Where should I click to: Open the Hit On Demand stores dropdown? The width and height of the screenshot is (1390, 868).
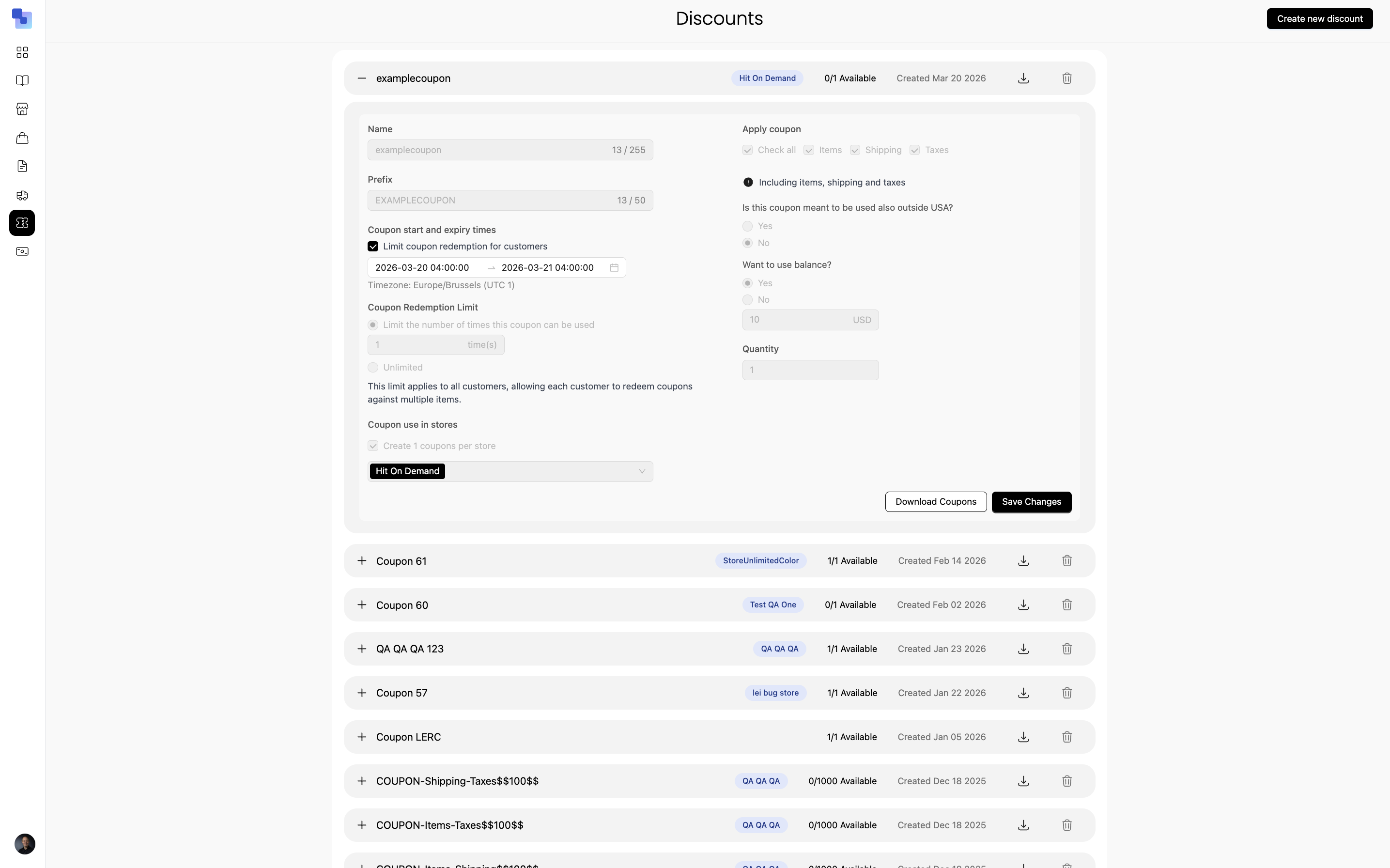[x=642, y=471]
